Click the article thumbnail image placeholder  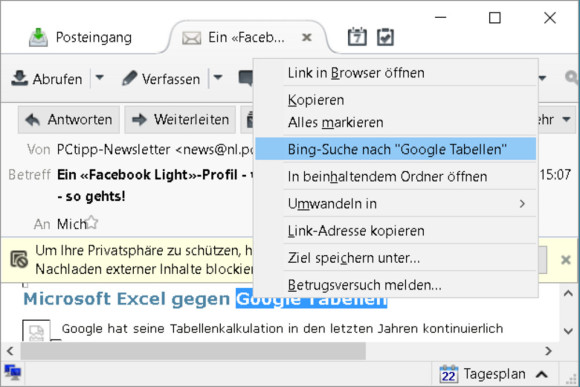click(x=36, y=330)
